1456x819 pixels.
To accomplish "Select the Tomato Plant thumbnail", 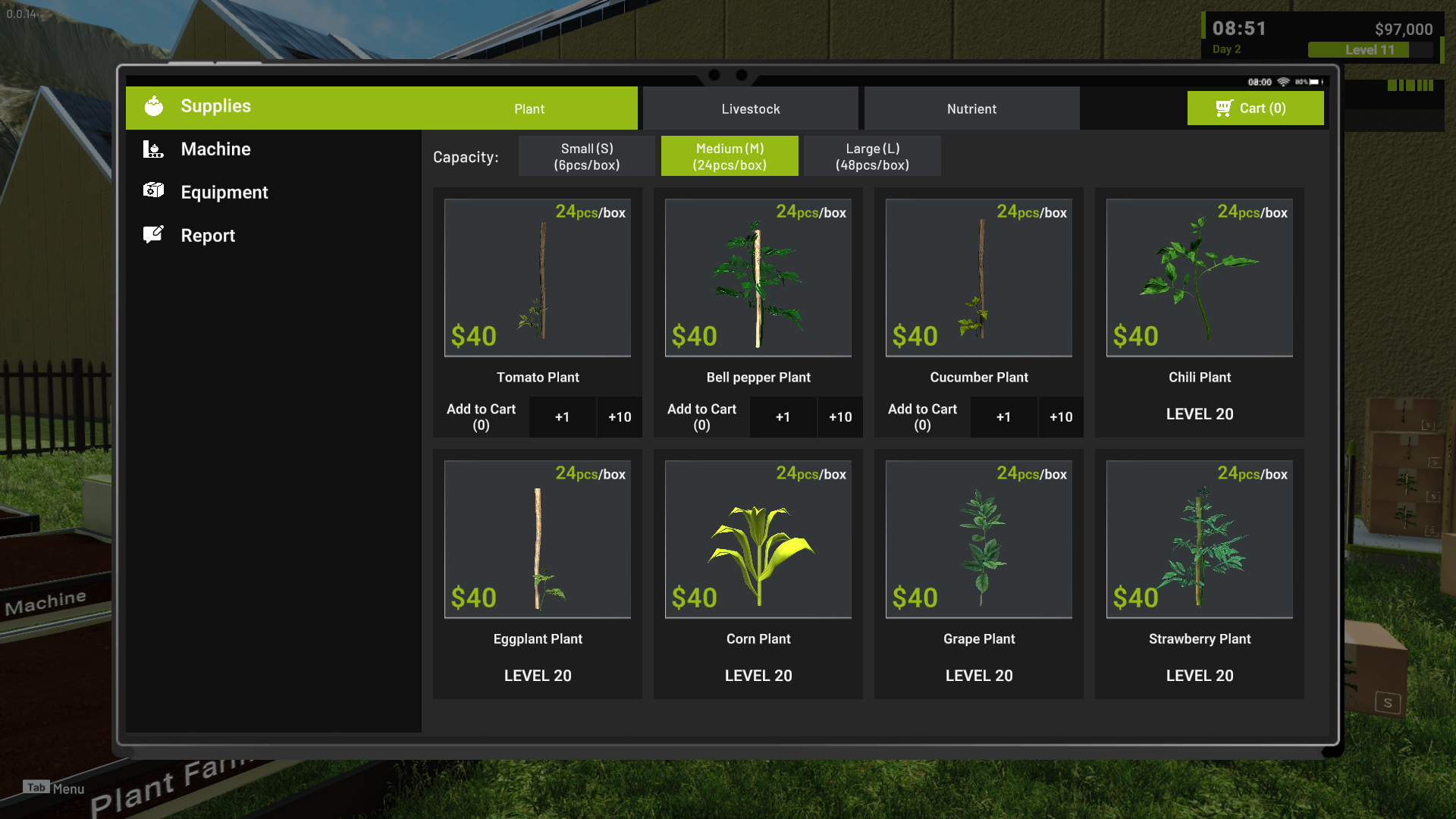I will click(538, 278).
